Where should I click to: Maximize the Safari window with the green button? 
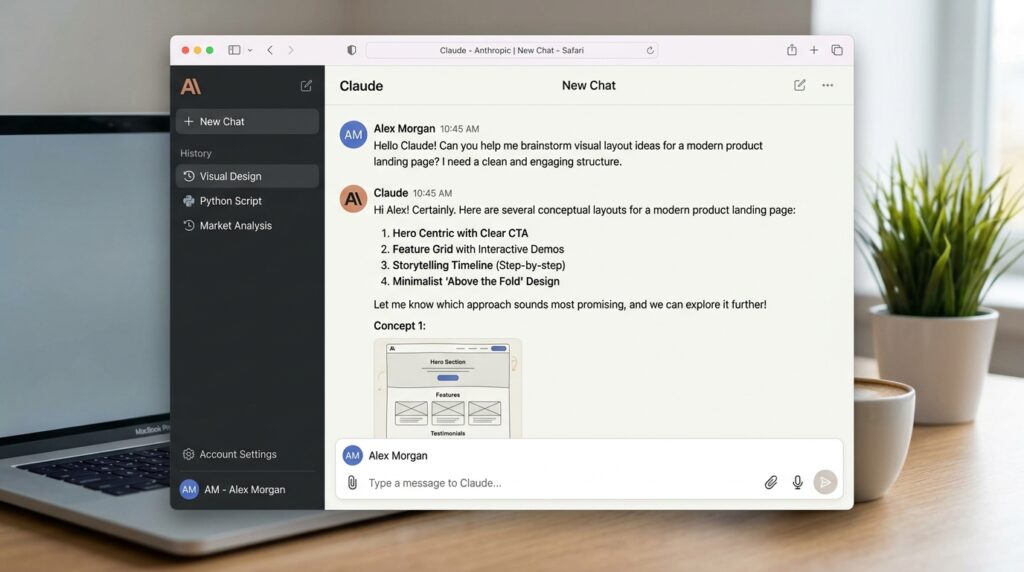point(210,50)
